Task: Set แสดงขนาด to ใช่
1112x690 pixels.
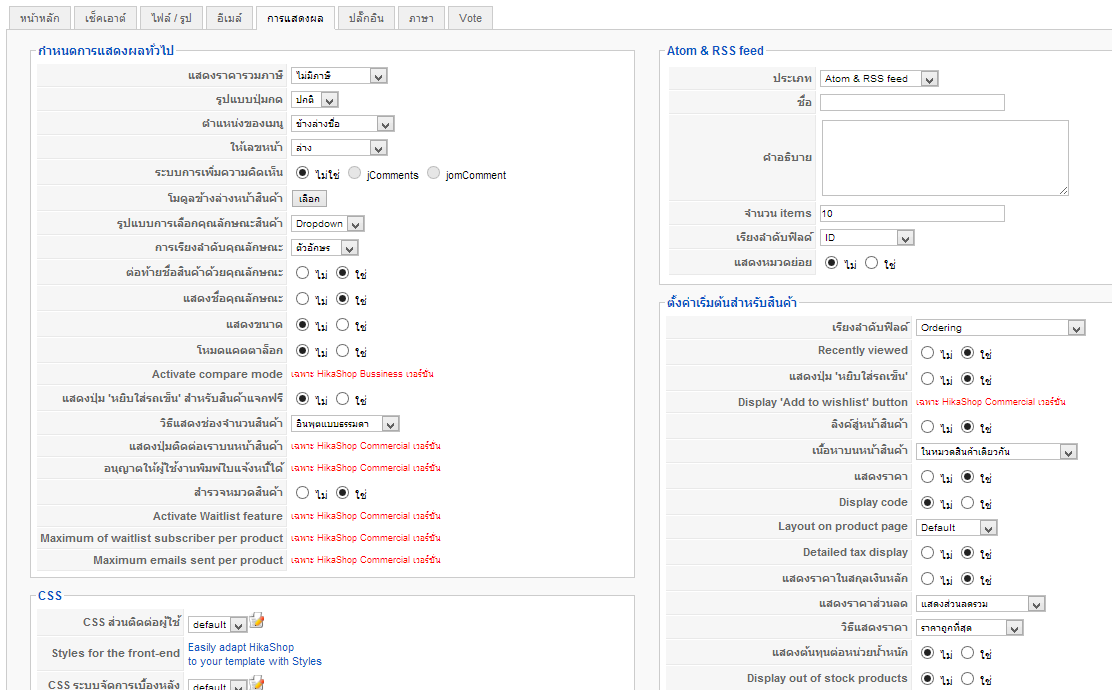Action: pyautogui.click(x=343, y=325)
